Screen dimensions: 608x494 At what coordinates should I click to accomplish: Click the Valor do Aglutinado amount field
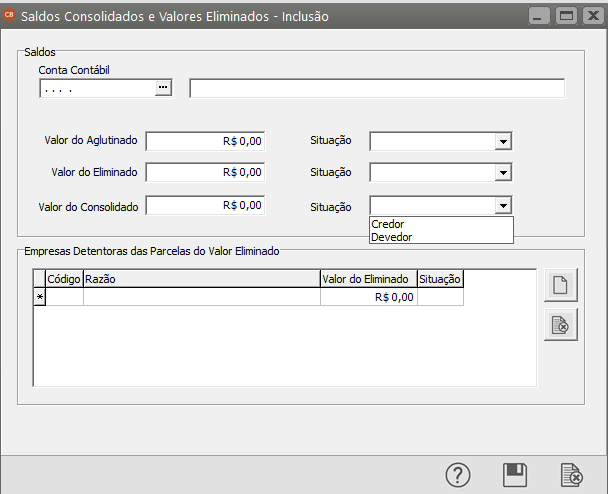(205, 142)
